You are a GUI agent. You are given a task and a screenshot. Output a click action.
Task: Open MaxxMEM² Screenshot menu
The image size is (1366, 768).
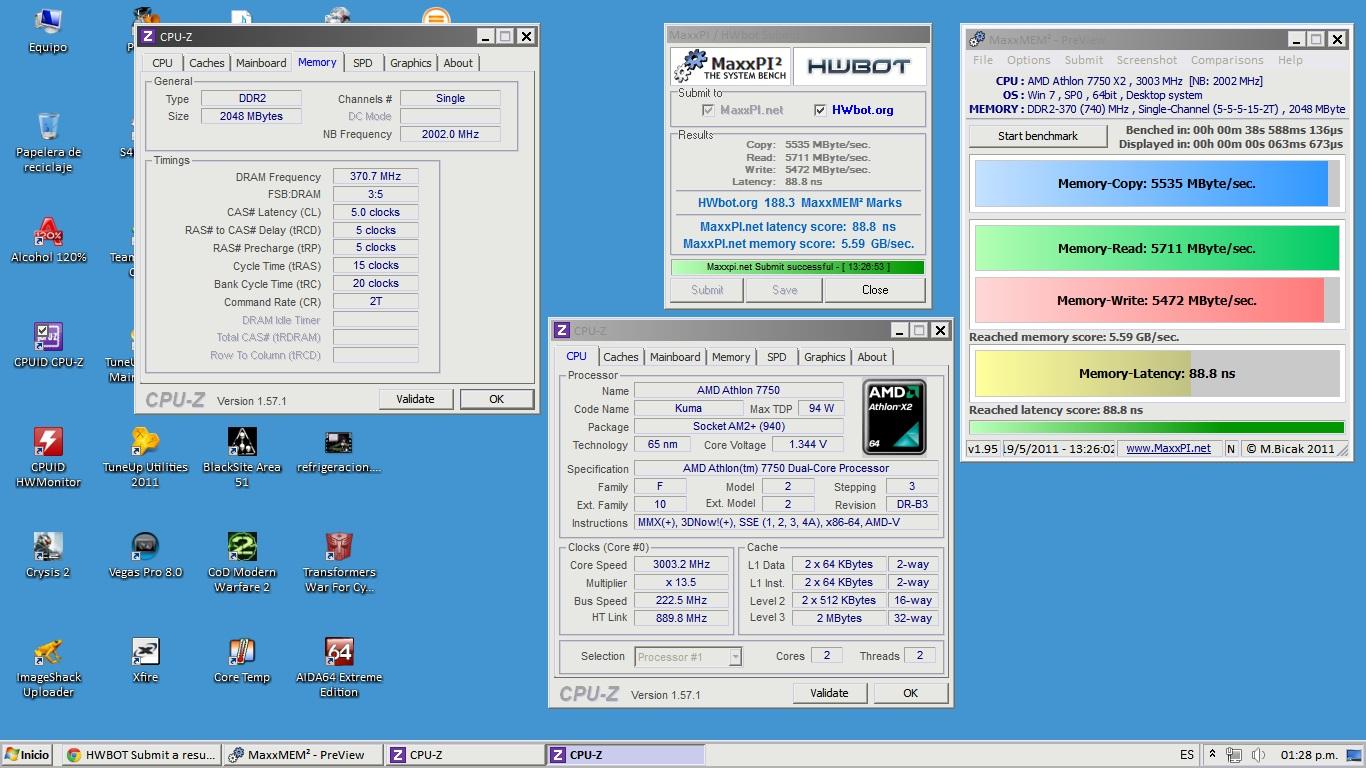pyautogui.click(x=1147, y=60)
